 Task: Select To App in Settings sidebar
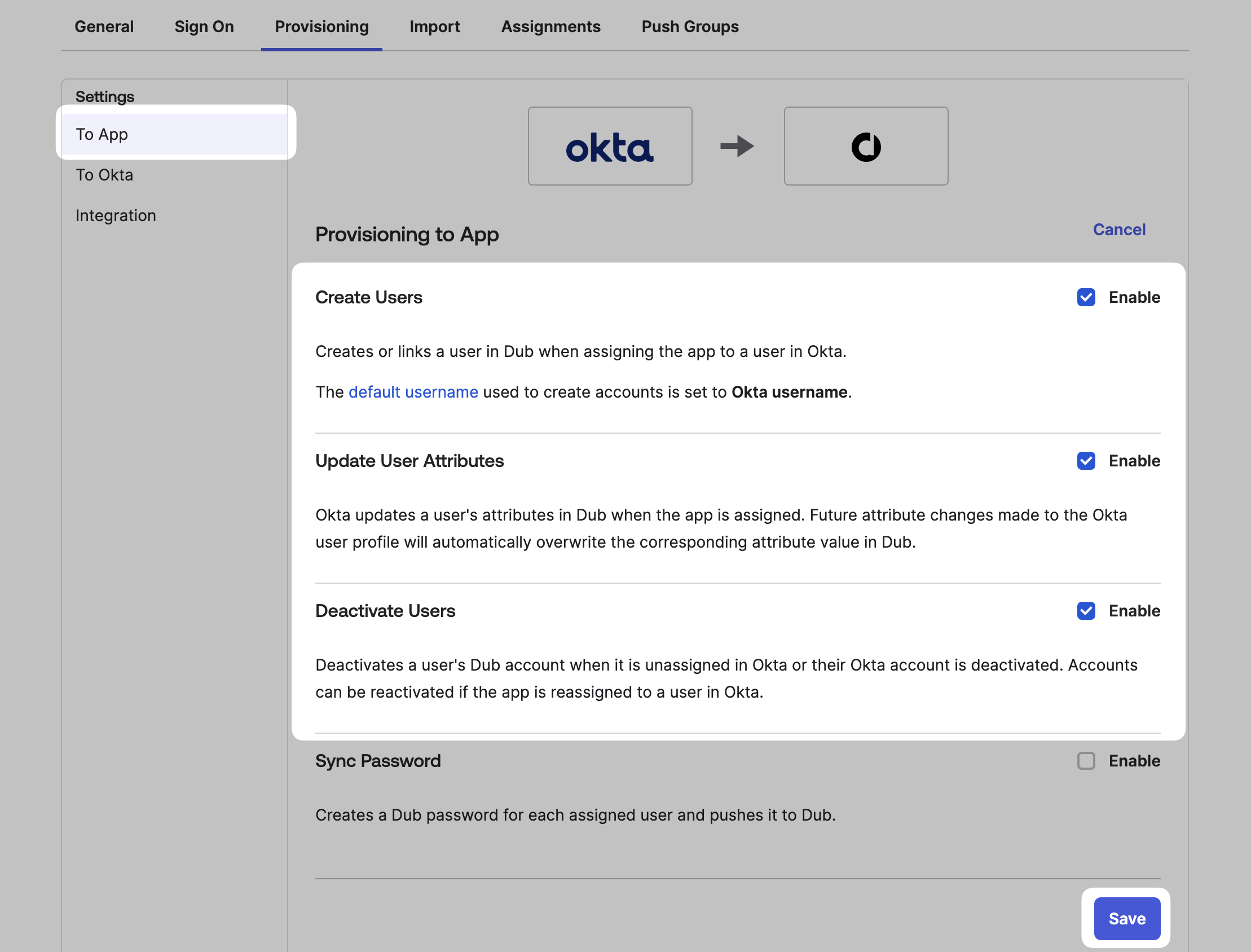tap(174, 134)
